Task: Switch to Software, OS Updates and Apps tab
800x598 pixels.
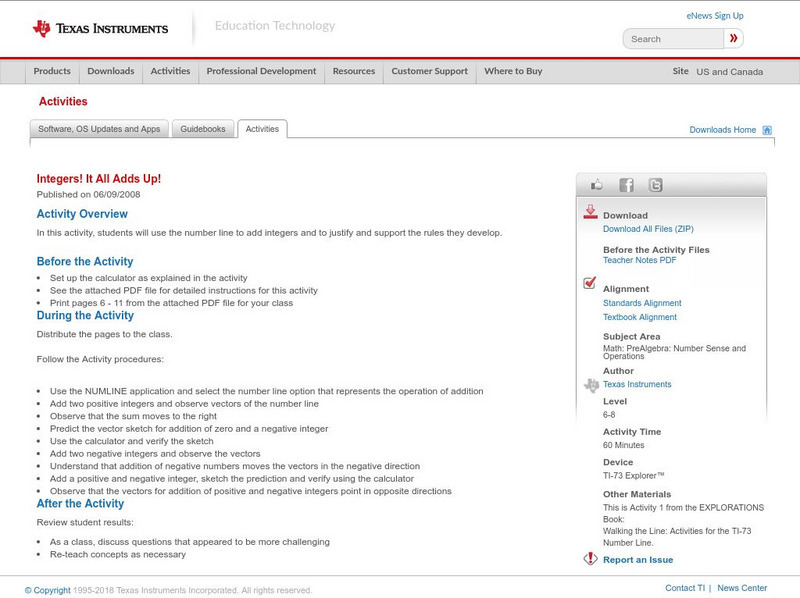Action: (x=99, y=129)
